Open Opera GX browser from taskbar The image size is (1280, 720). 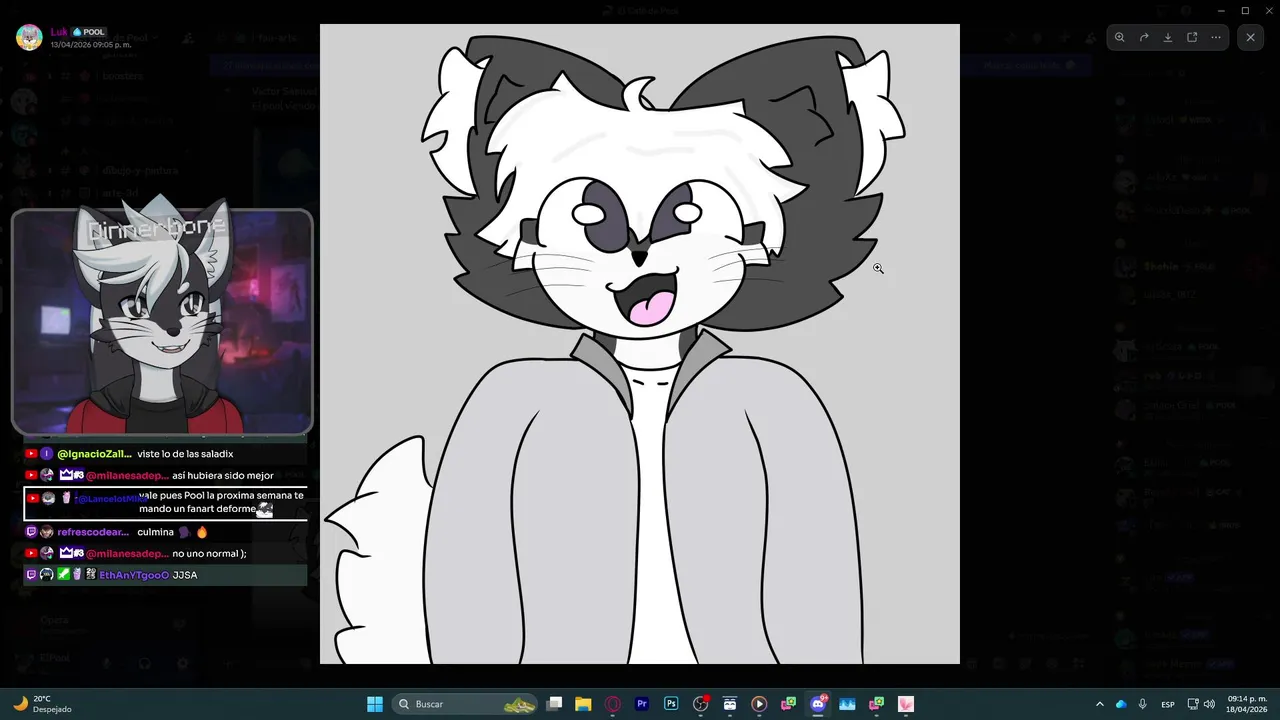pos(613,704)
